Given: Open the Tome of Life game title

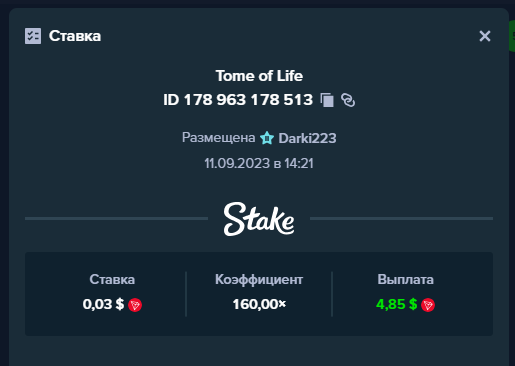Looking at the screenshot, I should pyautogui.click(x=259, y=76).
